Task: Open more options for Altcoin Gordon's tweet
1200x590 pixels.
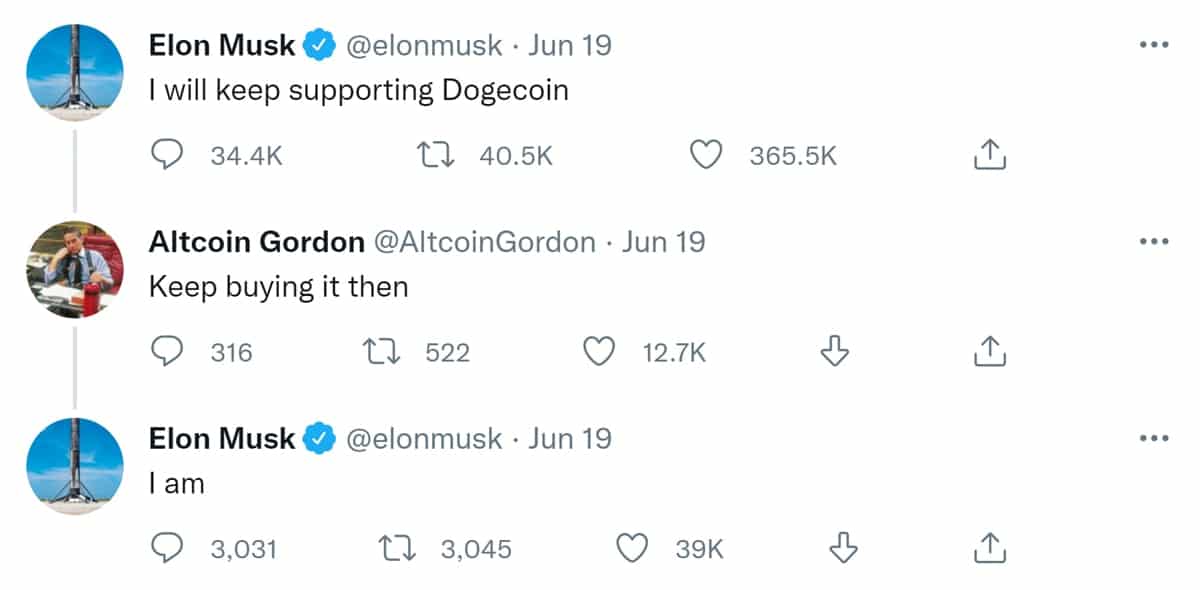Action: pyautogui.click(x=1153, y=242)
